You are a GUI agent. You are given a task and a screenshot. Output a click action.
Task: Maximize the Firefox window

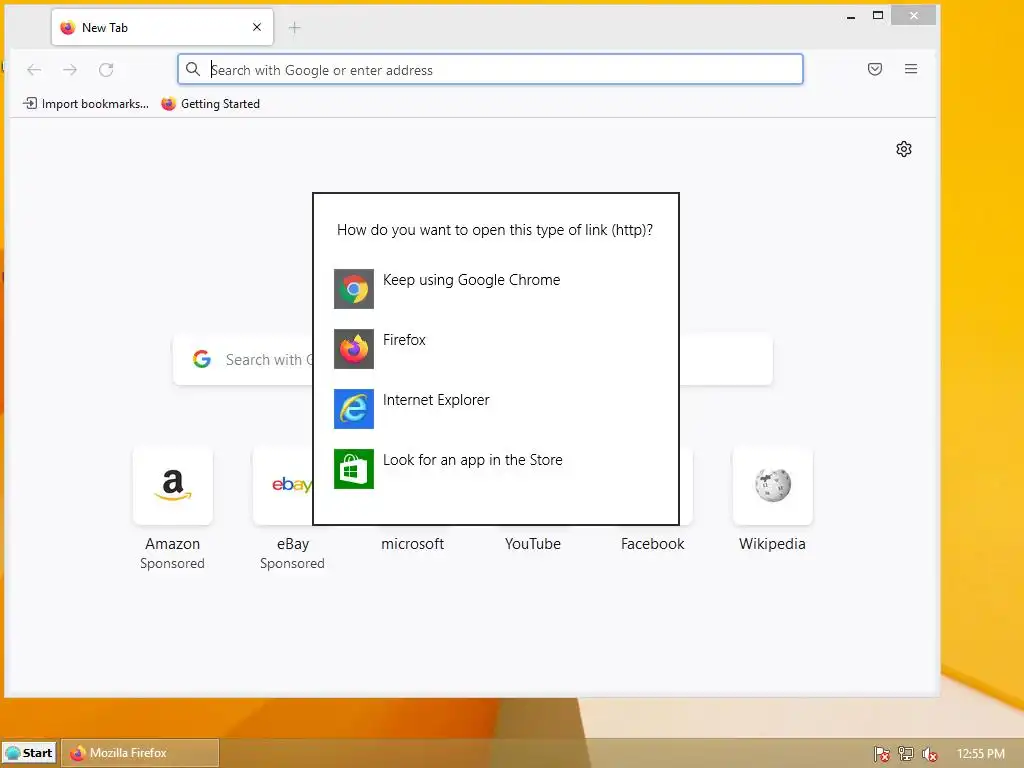pyautogui.click(x=878, y=16)
